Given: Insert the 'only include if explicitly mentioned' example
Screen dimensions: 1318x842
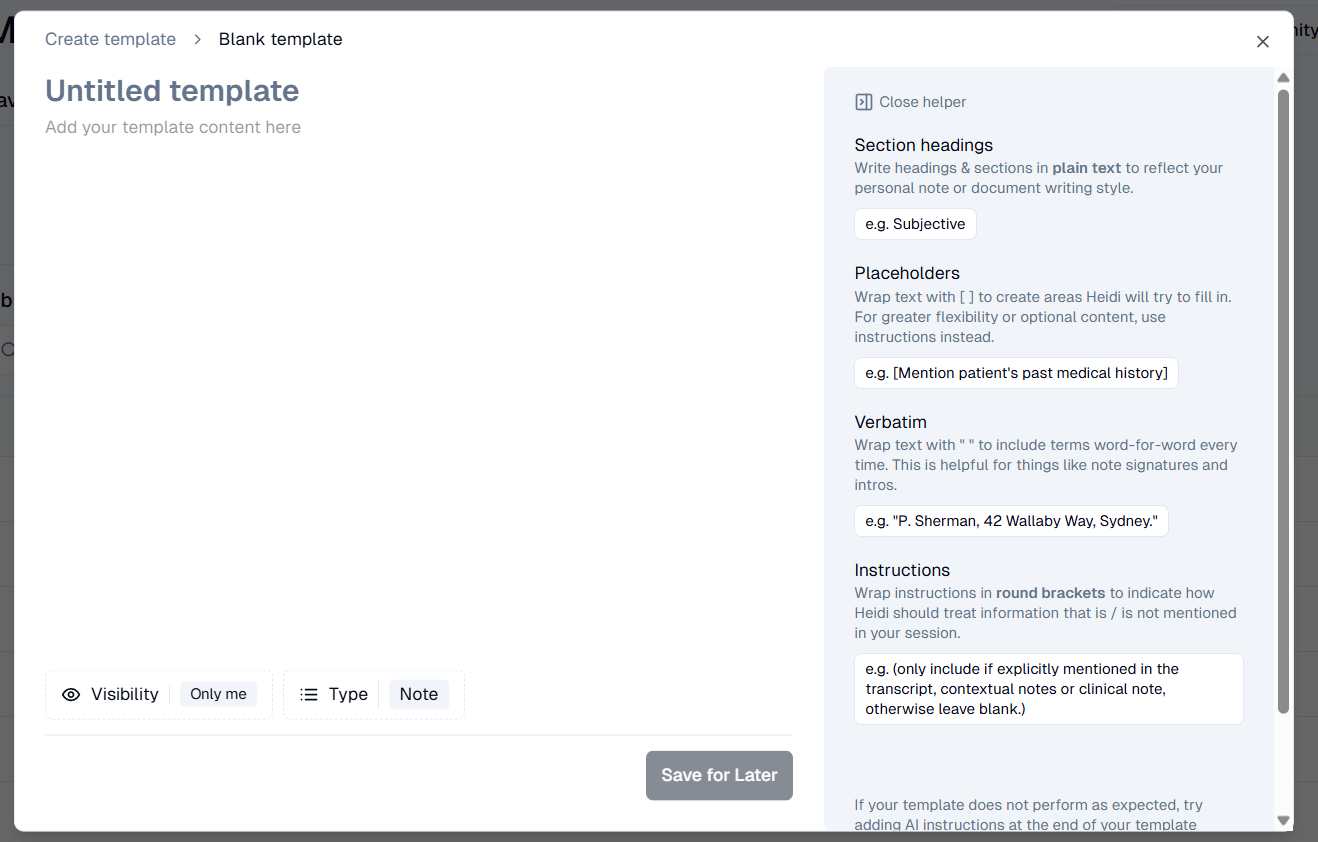Looking at the screenshot, I should (1049, 689).
